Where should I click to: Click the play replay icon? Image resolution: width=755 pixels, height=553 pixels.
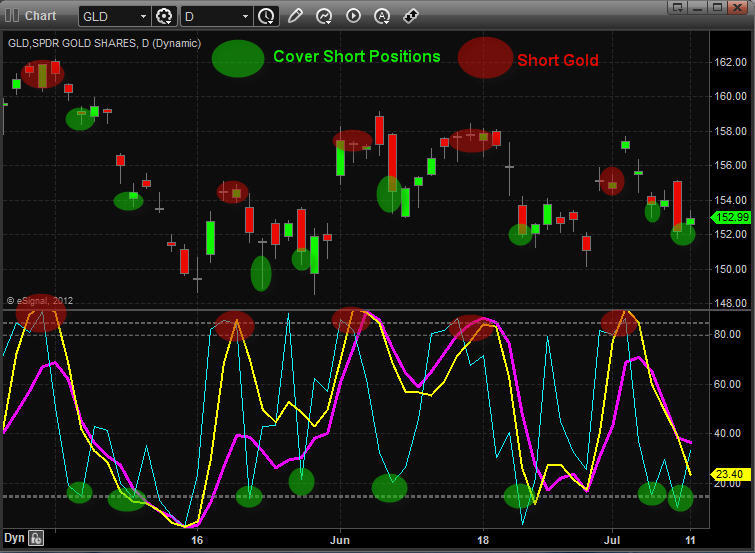[x=353, y=16]
